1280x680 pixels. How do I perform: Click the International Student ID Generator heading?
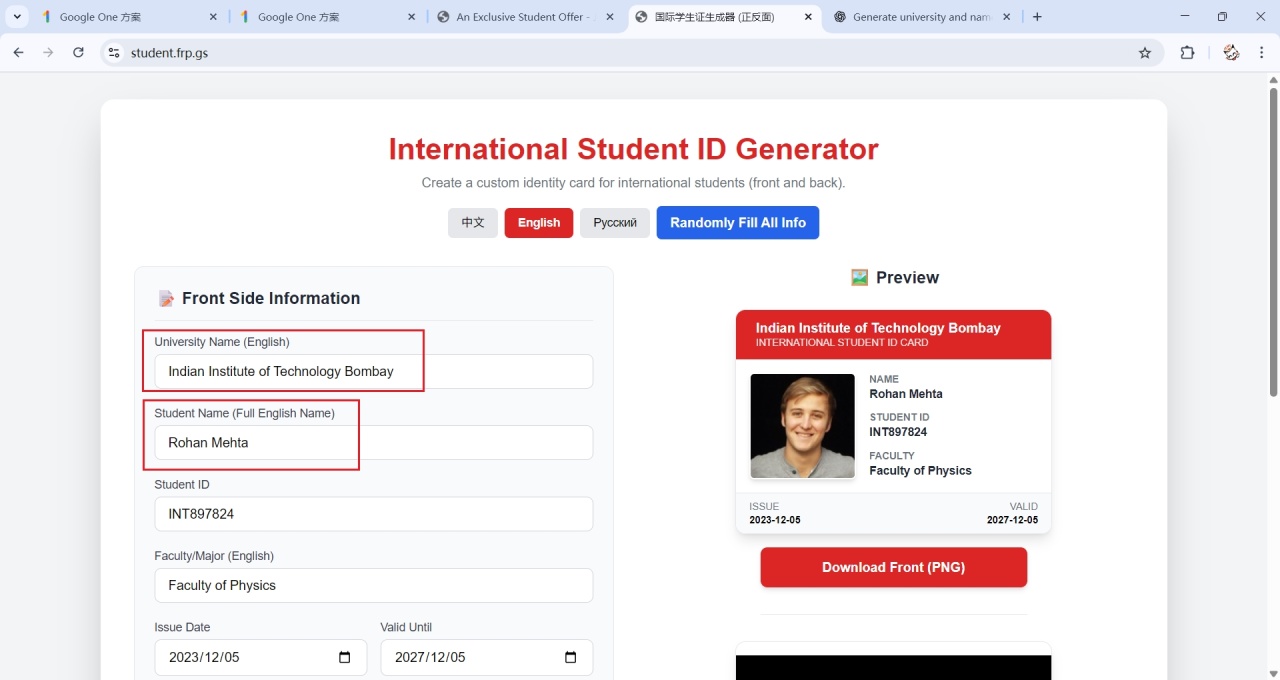634,149
